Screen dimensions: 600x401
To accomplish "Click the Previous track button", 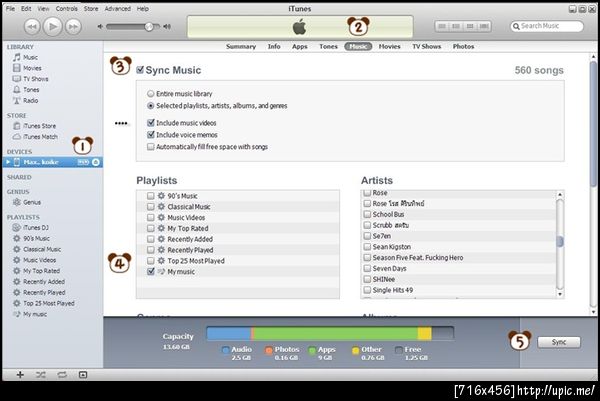I will (32, 26).
